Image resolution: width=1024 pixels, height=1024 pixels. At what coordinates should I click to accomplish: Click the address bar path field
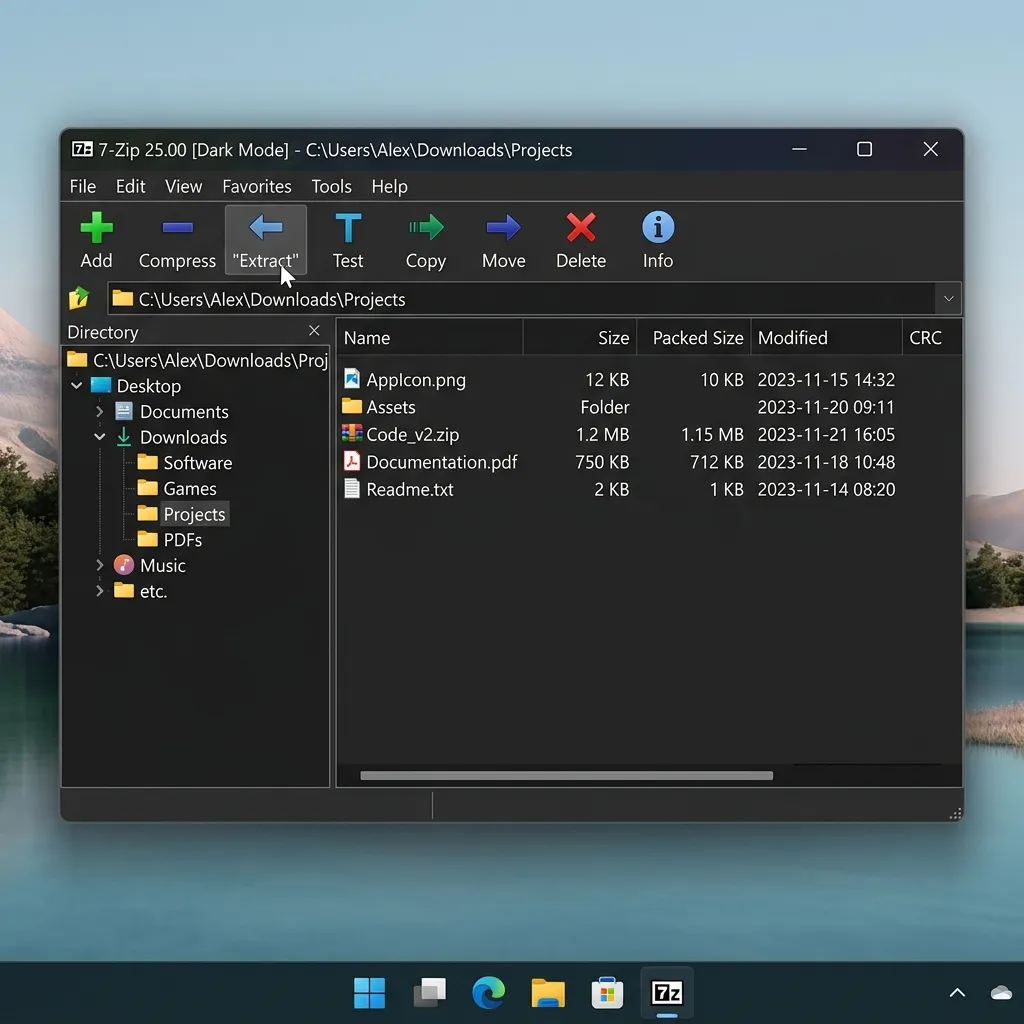pos(522,298)
